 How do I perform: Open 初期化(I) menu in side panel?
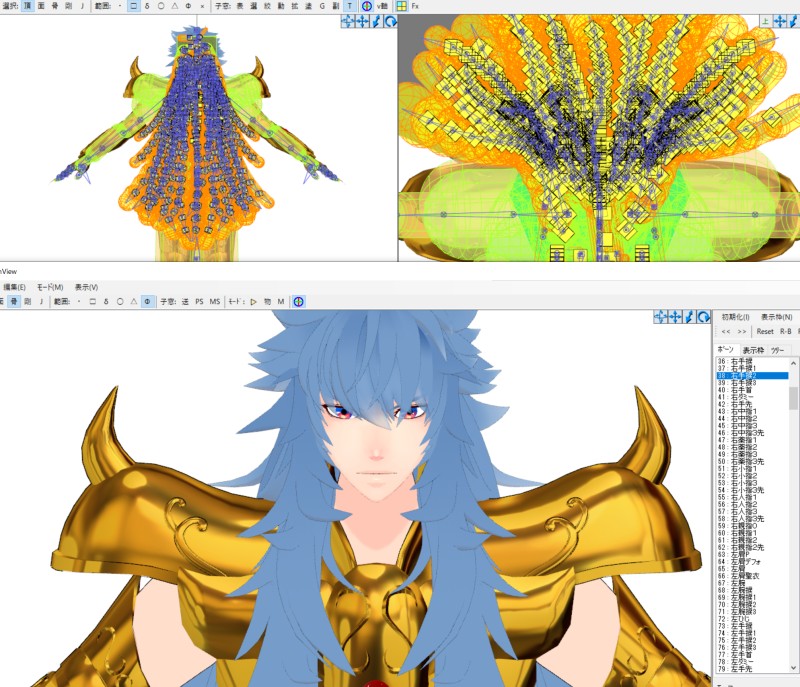pyautogui.click(x=735, y=317)
